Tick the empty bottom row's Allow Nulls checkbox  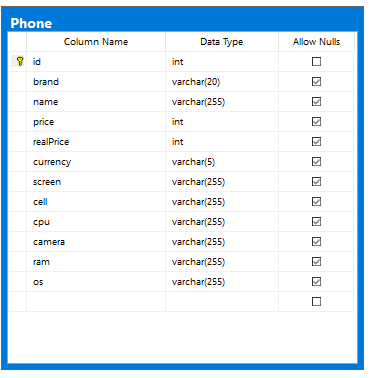[x=316, y=301]
